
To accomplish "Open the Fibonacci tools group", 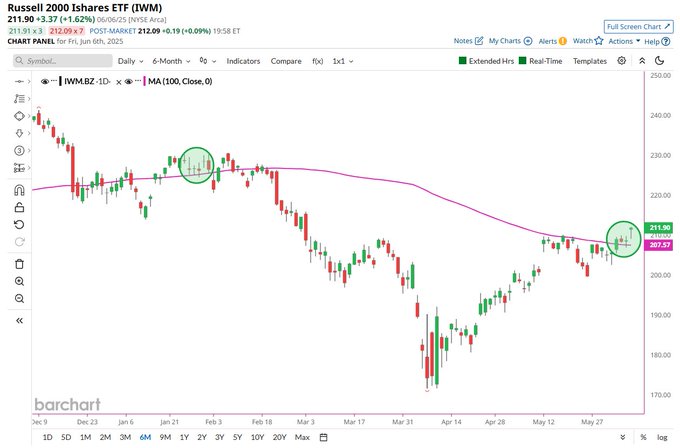I will click(19, 99).
